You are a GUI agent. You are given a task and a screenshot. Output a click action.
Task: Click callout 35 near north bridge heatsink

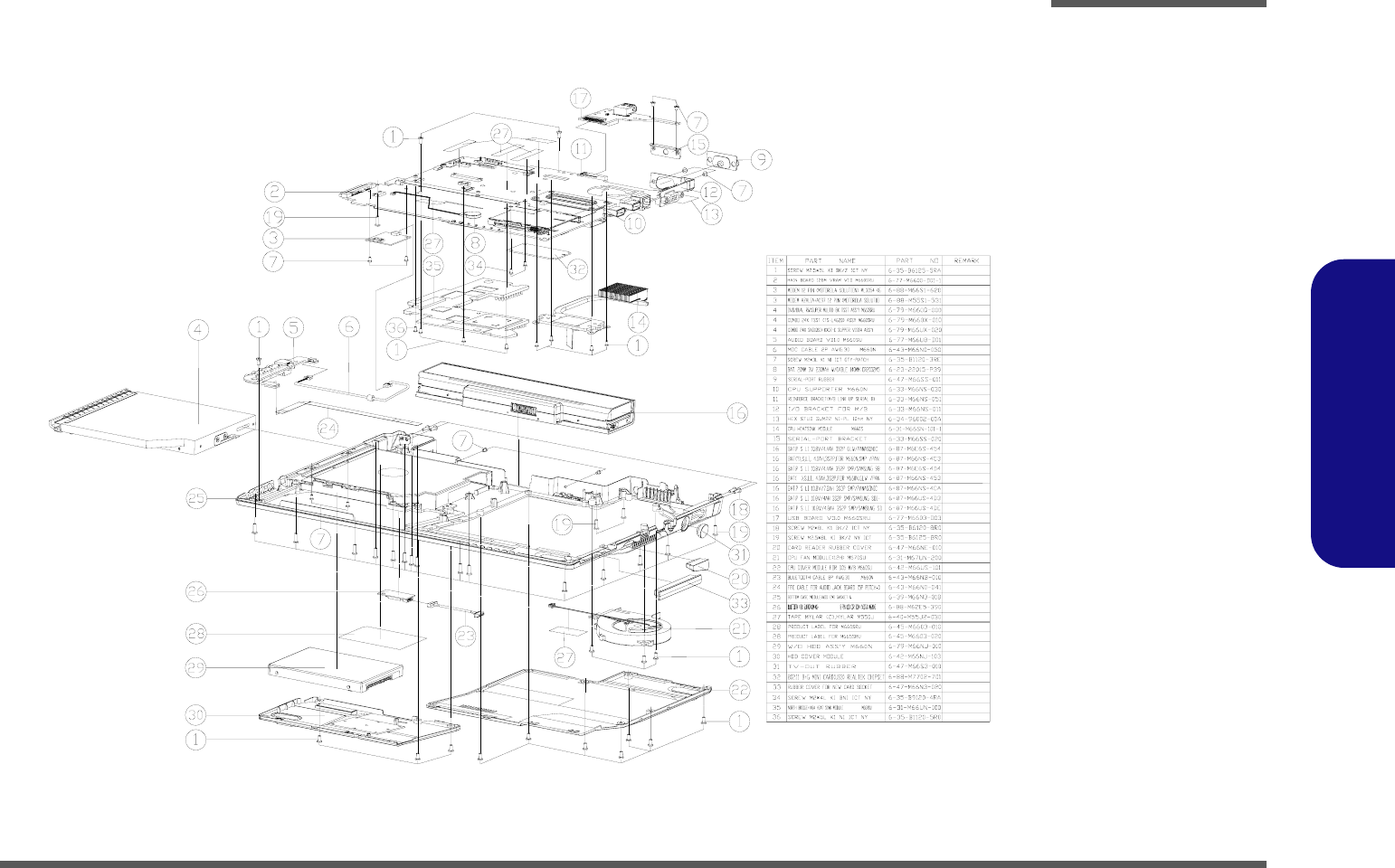pyautogui.click(x=432, y=265)
